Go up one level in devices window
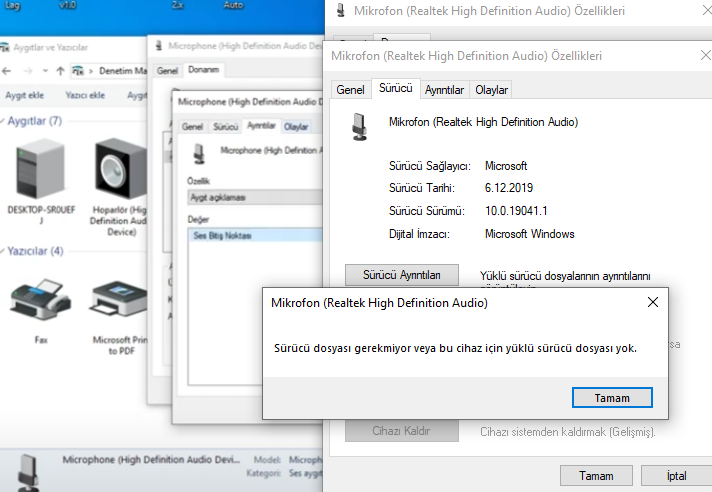This screenshot has height=492, width=712. pos(60,71)
